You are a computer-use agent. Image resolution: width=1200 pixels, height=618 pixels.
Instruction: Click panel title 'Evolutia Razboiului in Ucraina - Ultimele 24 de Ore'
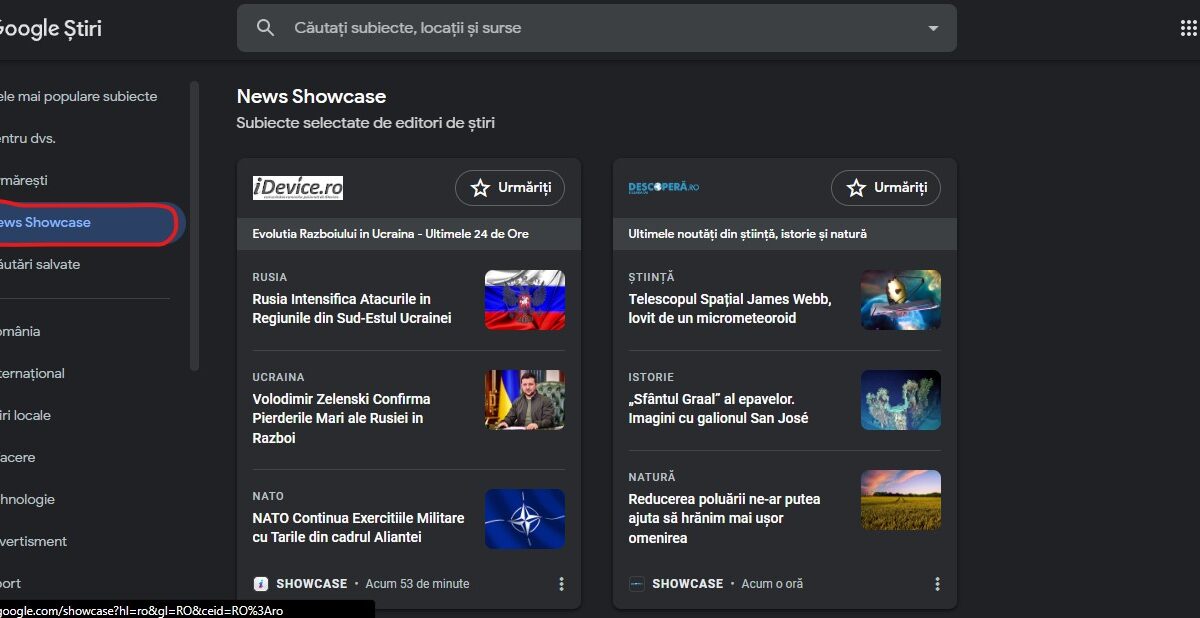click(390, 234)
